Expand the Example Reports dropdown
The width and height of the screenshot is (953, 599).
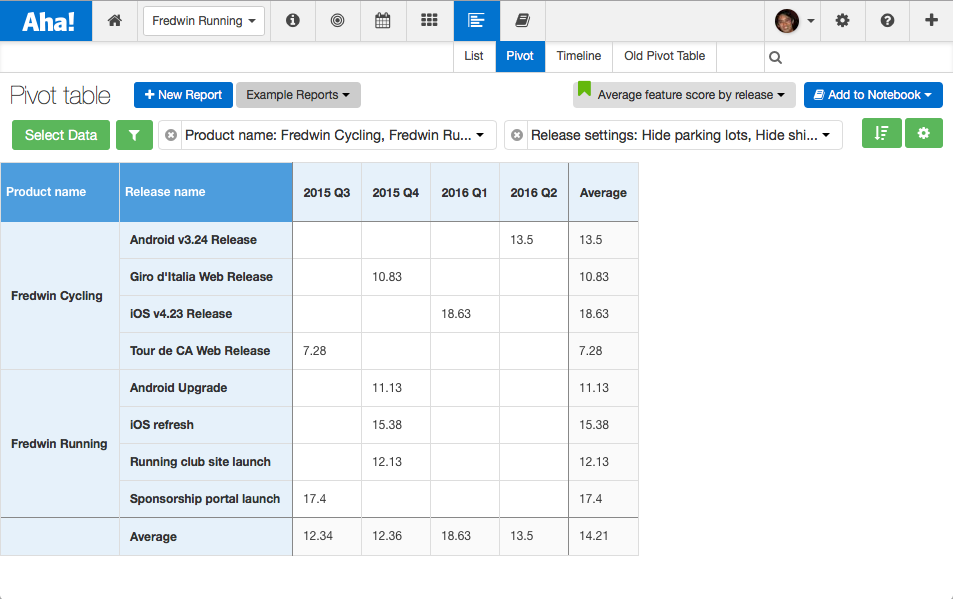pyautogui.click(x=298, y=95)
